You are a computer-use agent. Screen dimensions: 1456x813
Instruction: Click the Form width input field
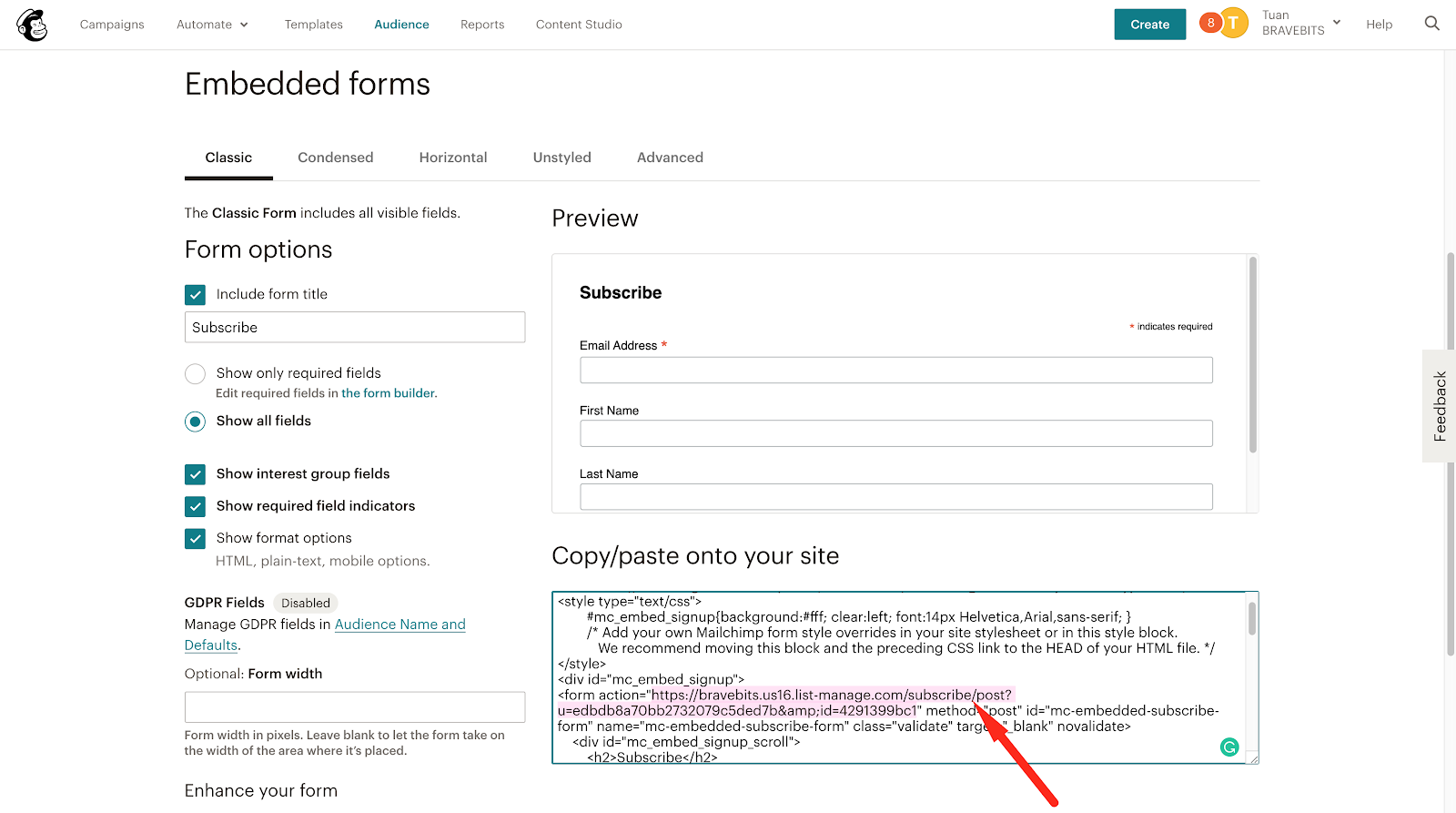pyautogui.click(x=355, y=707)
